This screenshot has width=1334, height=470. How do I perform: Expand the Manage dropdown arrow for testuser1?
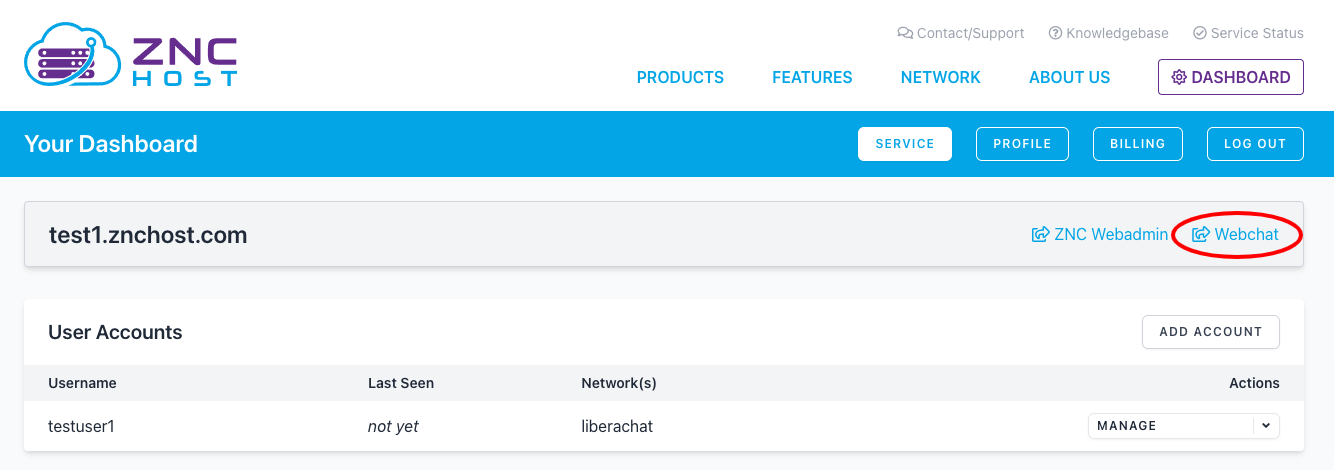click(1266, 426)
